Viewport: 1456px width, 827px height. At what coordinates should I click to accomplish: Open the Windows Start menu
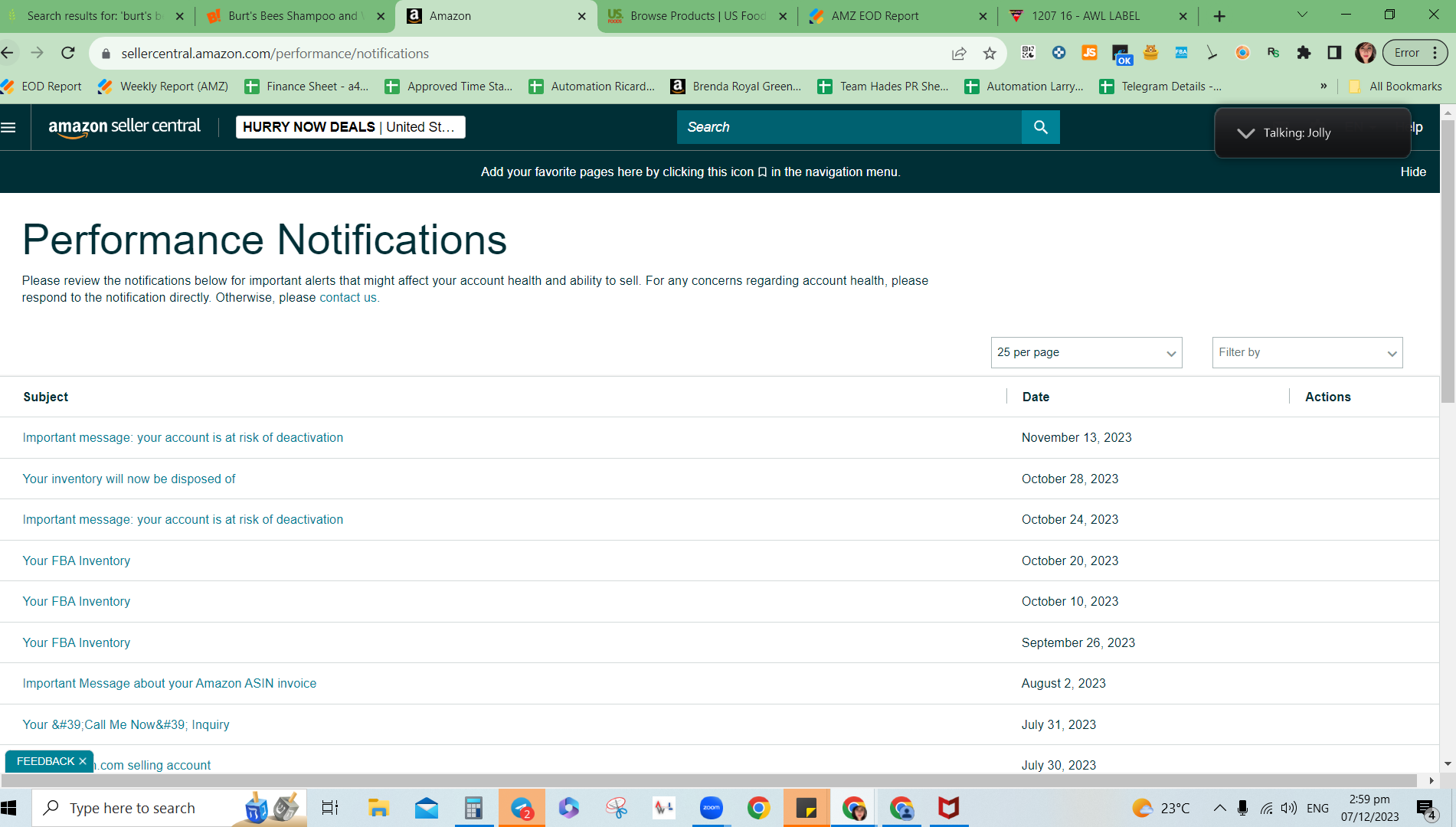point(9,808)
